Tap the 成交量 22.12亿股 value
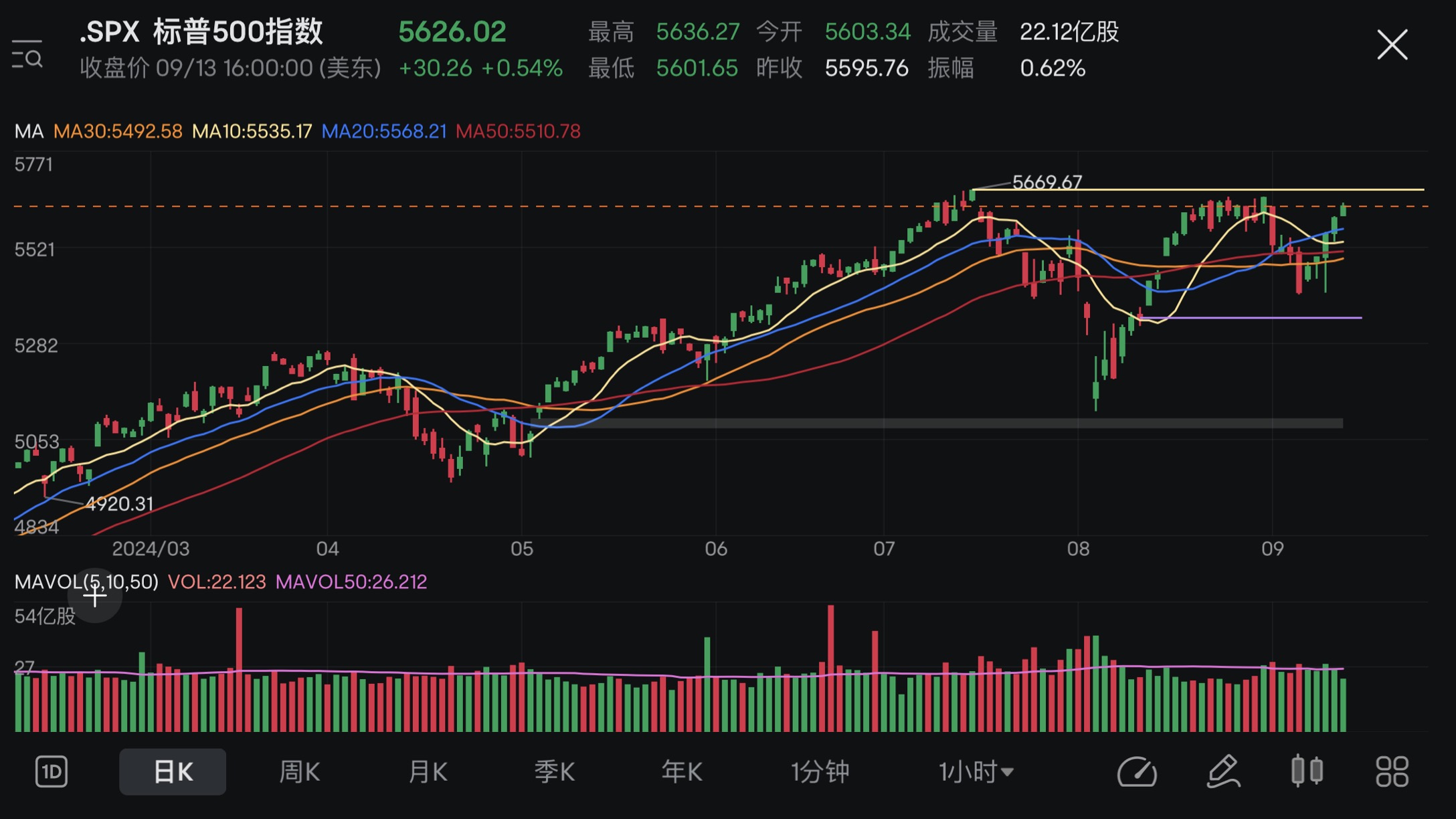1456x819 pixels. tap(1069, 31)
